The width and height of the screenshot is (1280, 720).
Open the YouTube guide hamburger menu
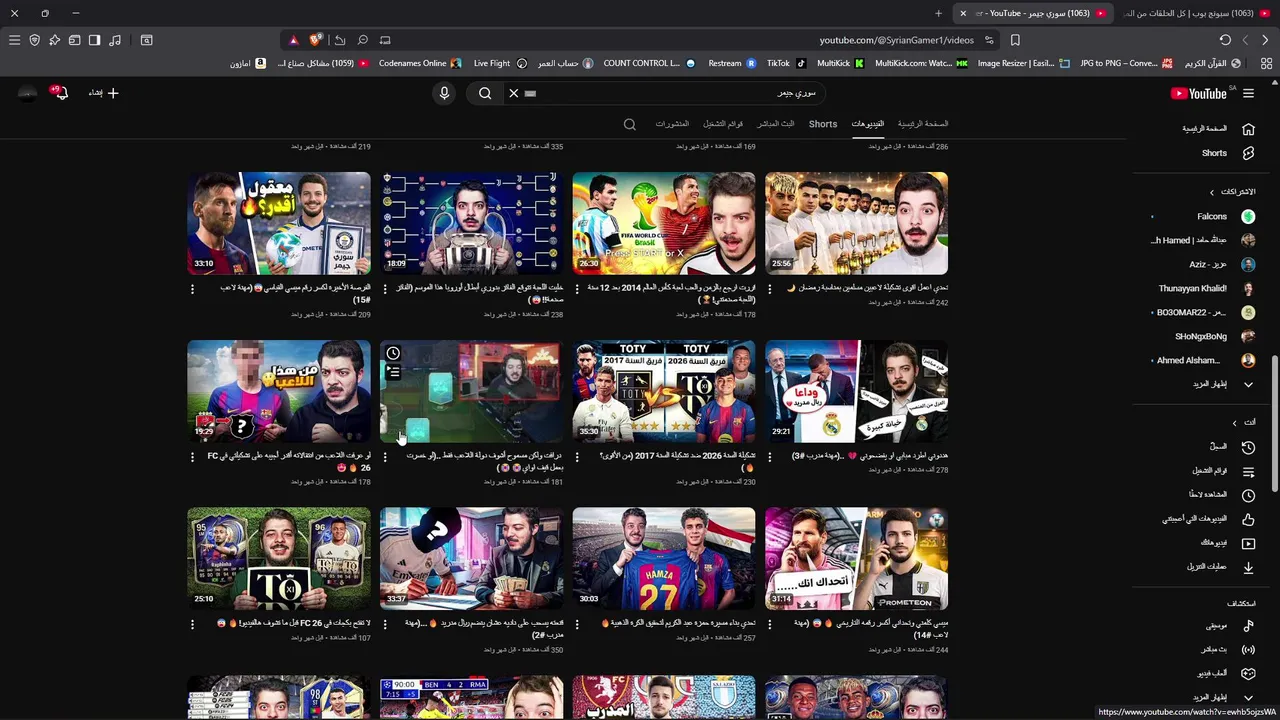[x=1248, y=93]
